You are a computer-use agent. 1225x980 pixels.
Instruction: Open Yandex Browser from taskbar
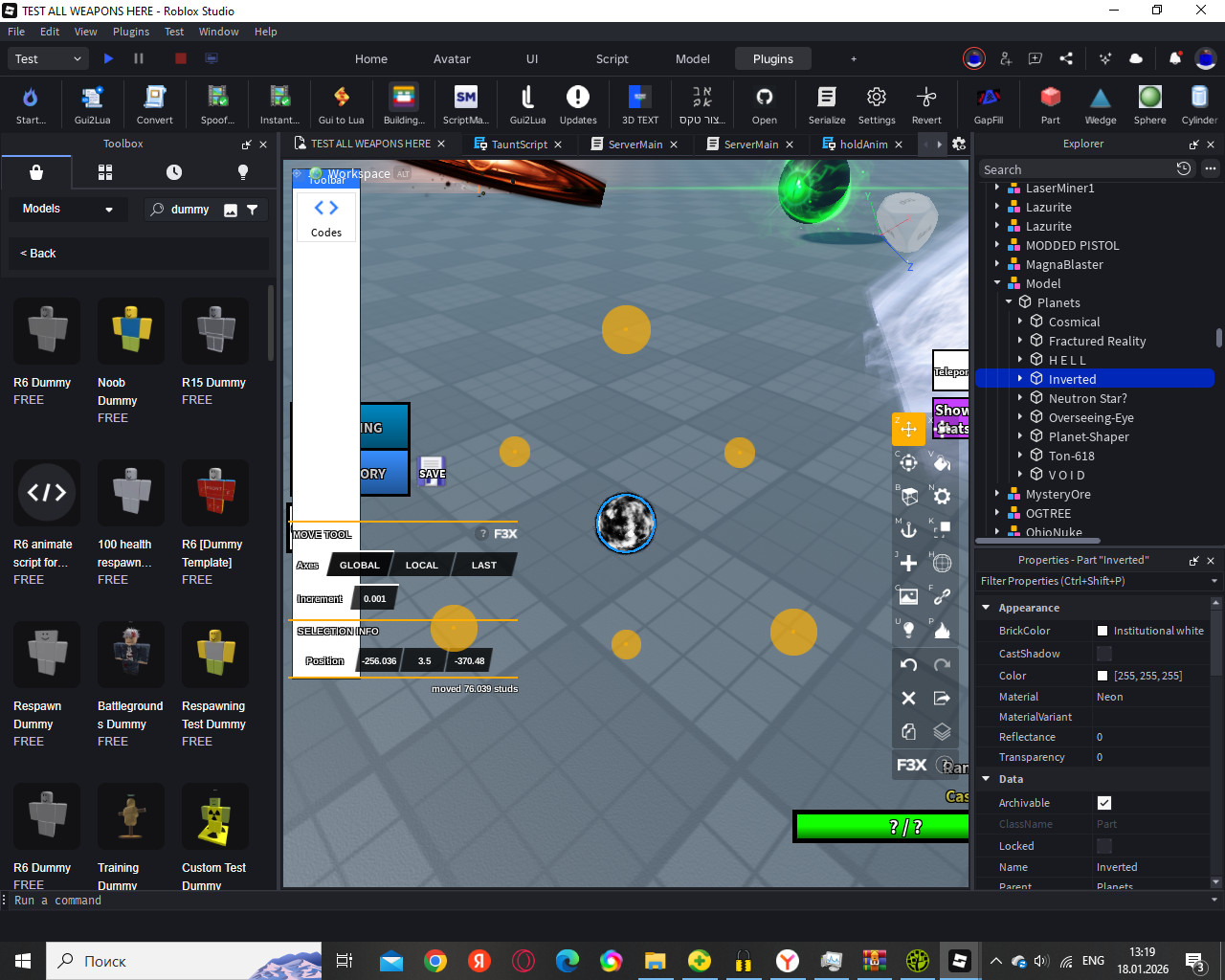pyautogui.click(x=788, y=961)
